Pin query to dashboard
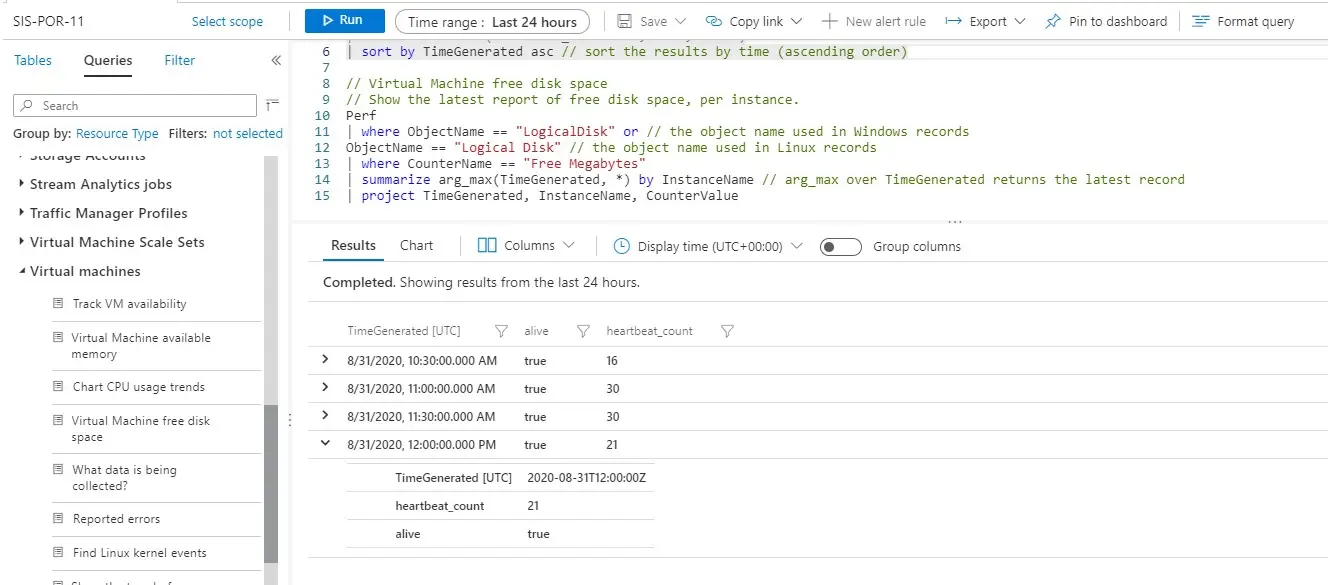This screenshot has width=1328, height=585. pos(1105,21)
